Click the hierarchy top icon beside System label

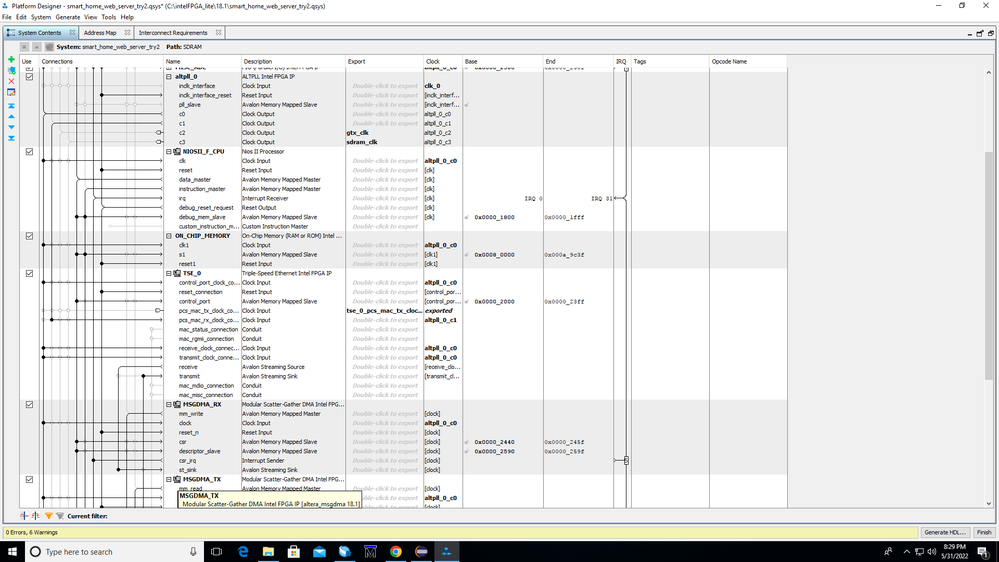point(24,47)
